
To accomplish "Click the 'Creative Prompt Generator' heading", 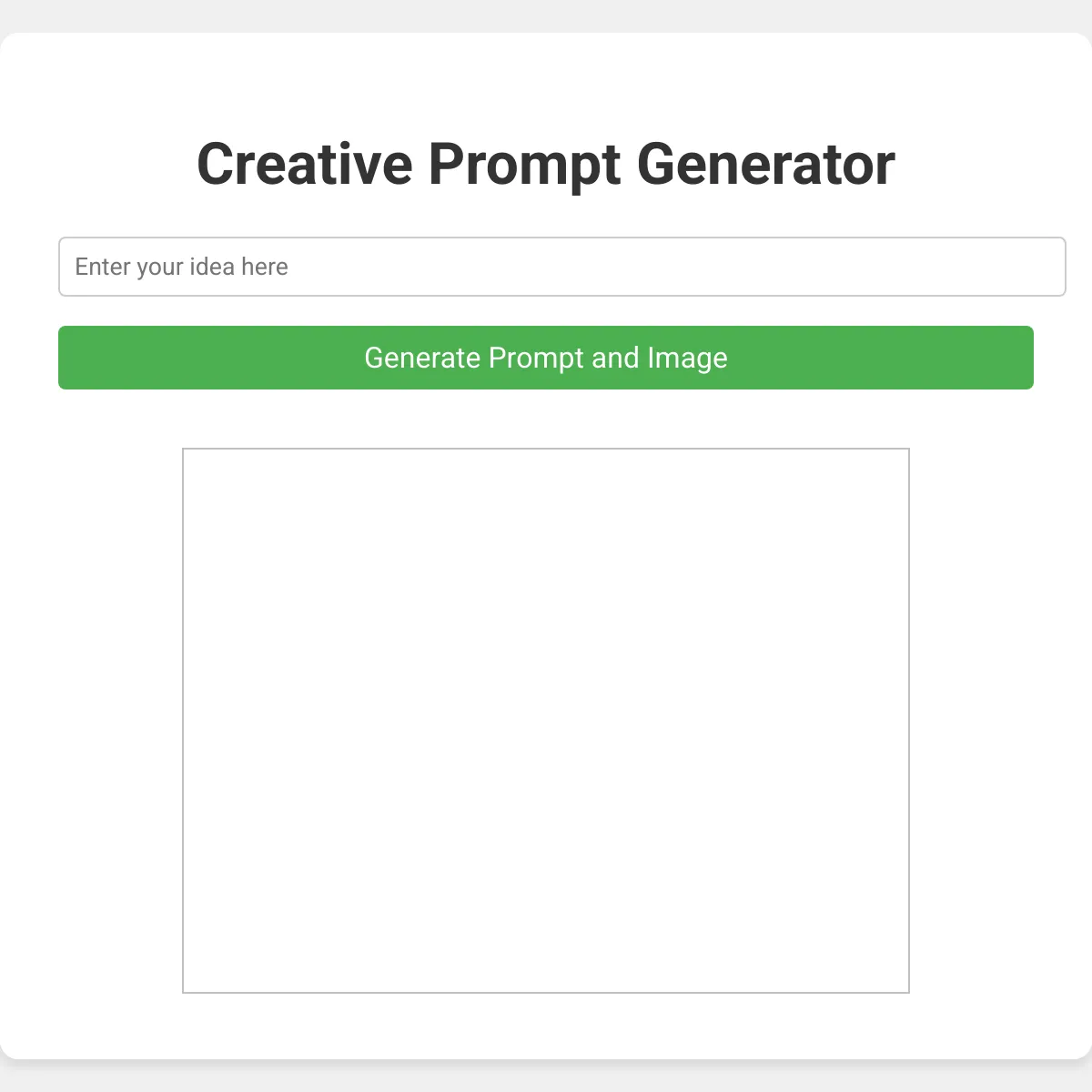I will tap(546, 164).
